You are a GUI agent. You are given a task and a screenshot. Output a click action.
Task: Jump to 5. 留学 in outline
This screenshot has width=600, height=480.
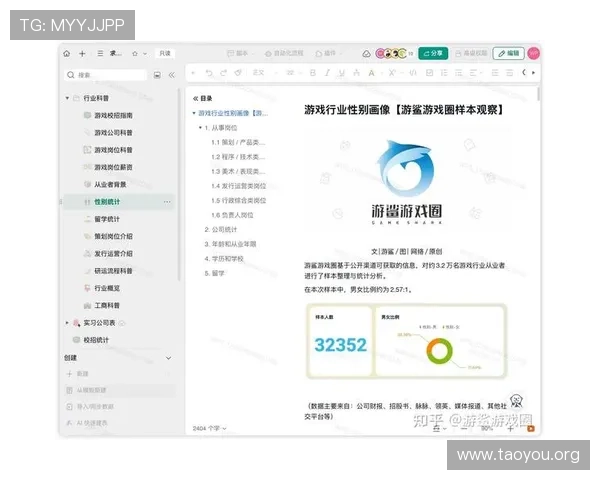214,273
